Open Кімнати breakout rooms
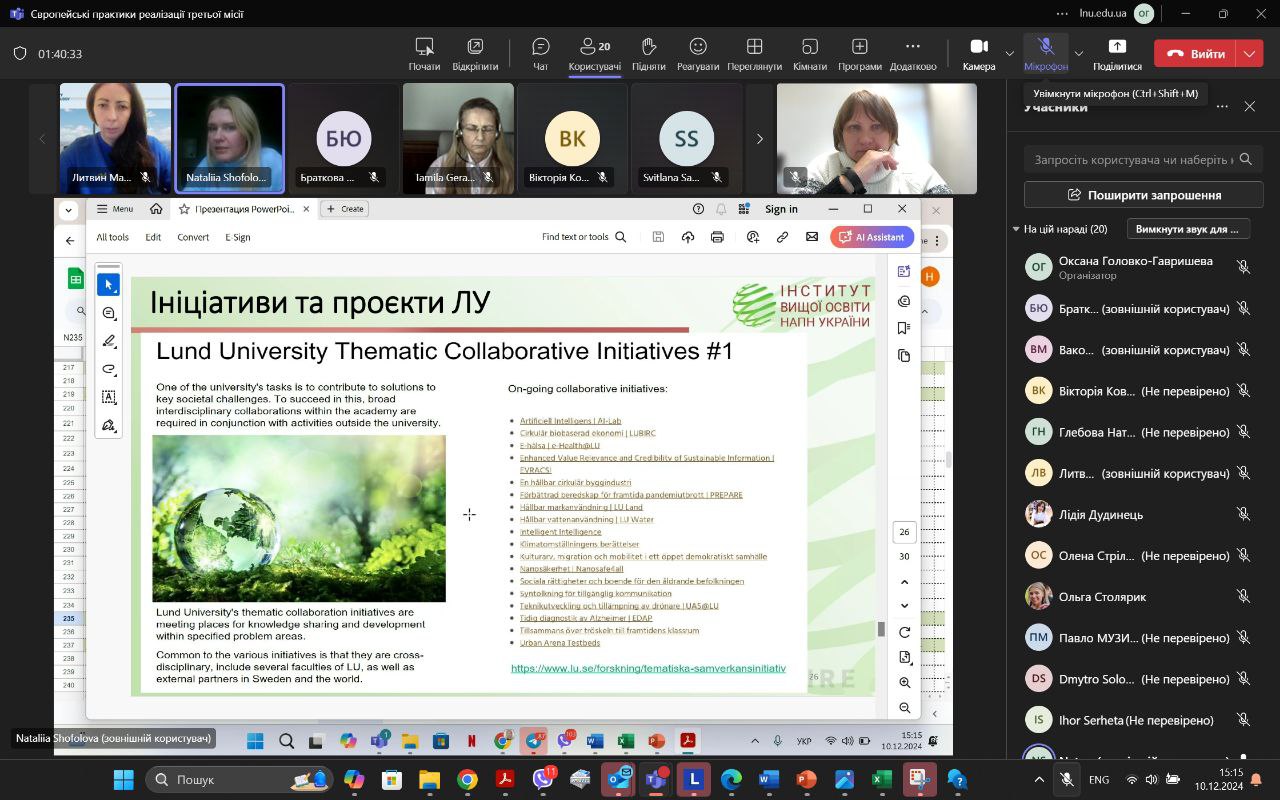This screenshot has height=800, width=1280. click(x=810, y=54)
